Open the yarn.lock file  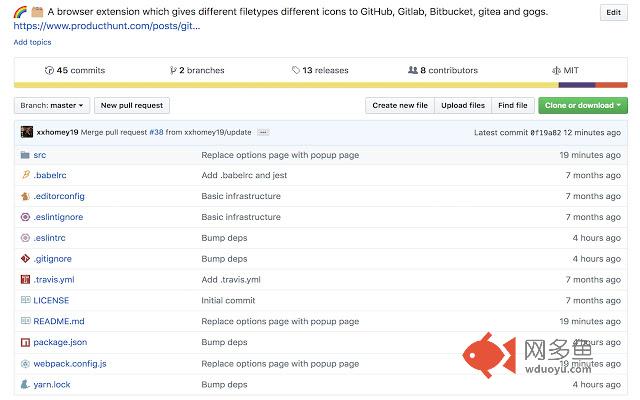tap(52, 384)
